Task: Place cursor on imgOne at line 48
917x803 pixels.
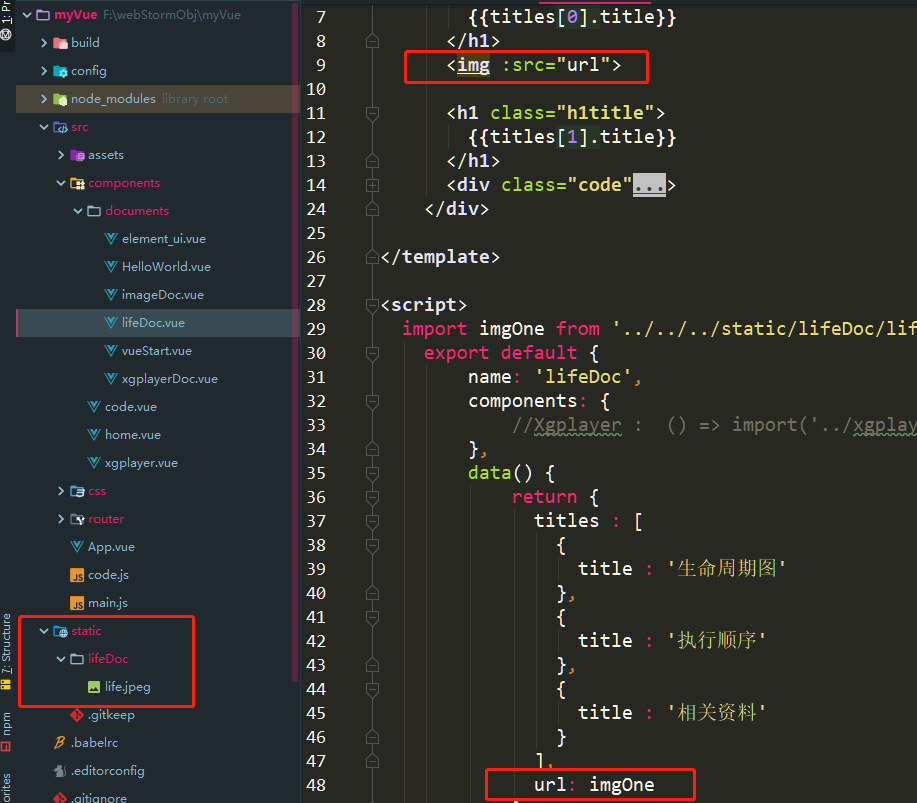Action: click(x=621, y=785)
